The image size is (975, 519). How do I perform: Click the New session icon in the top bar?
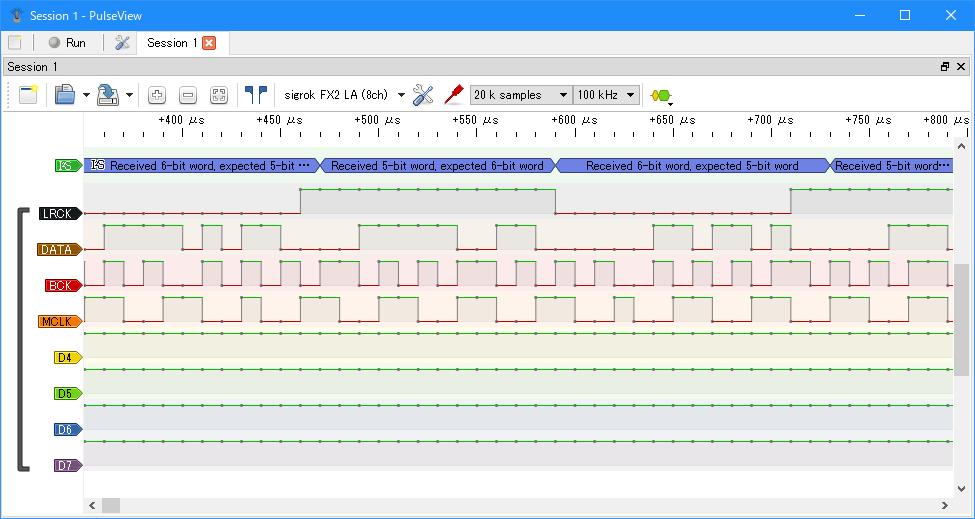(15, 43)
